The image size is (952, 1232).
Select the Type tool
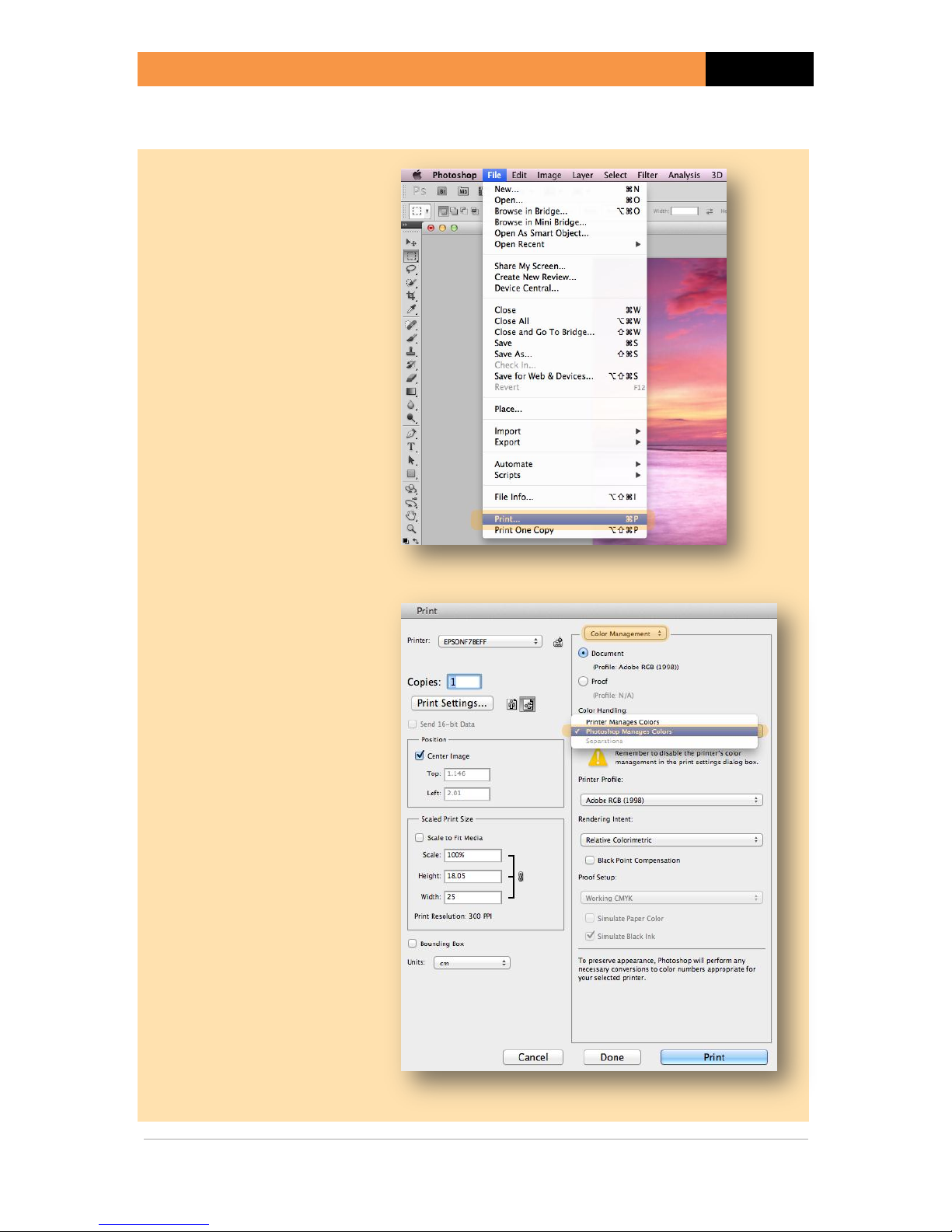(x=411, y=447)
